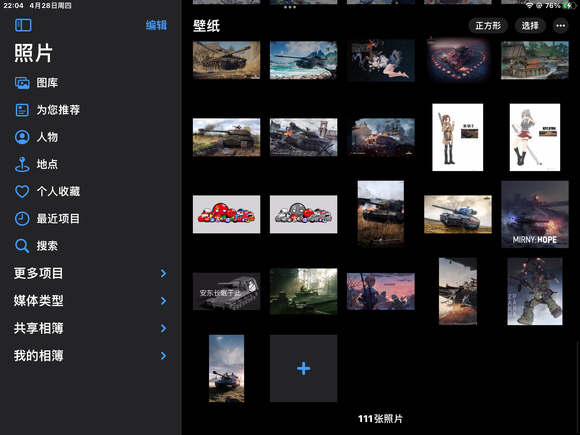Tap the 编辑 edit link
This screenshot has width=580, height=435.
pos(156,25)
